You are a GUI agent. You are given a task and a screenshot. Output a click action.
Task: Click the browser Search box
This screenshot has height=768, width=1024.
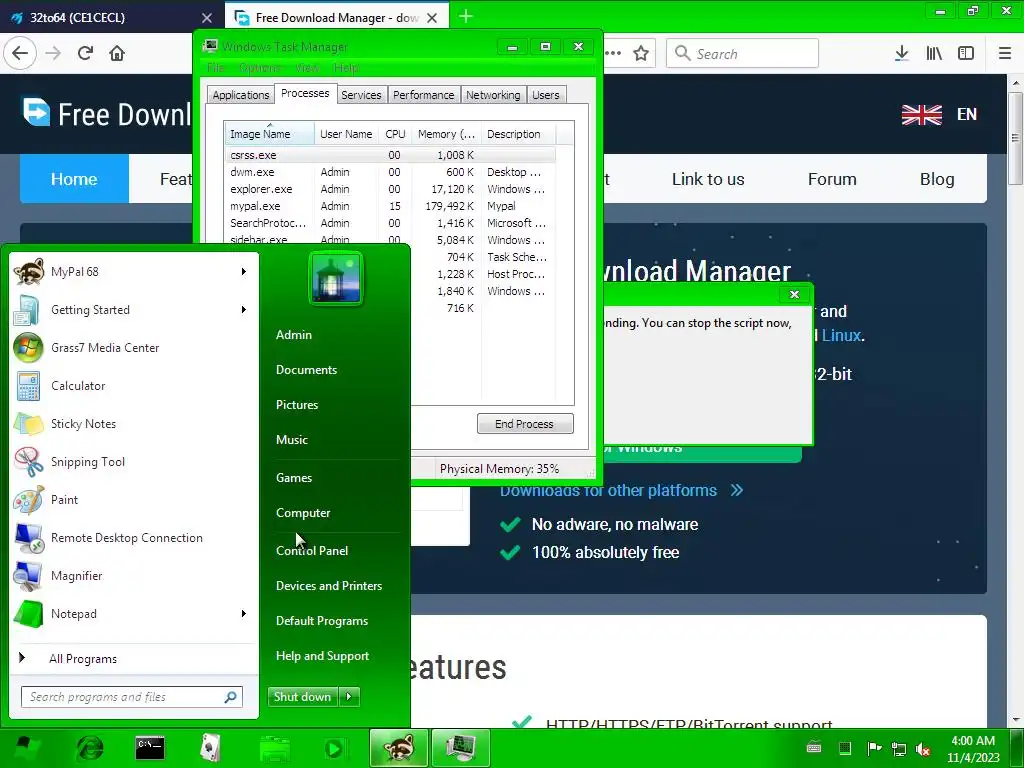(x=742, y=54)
